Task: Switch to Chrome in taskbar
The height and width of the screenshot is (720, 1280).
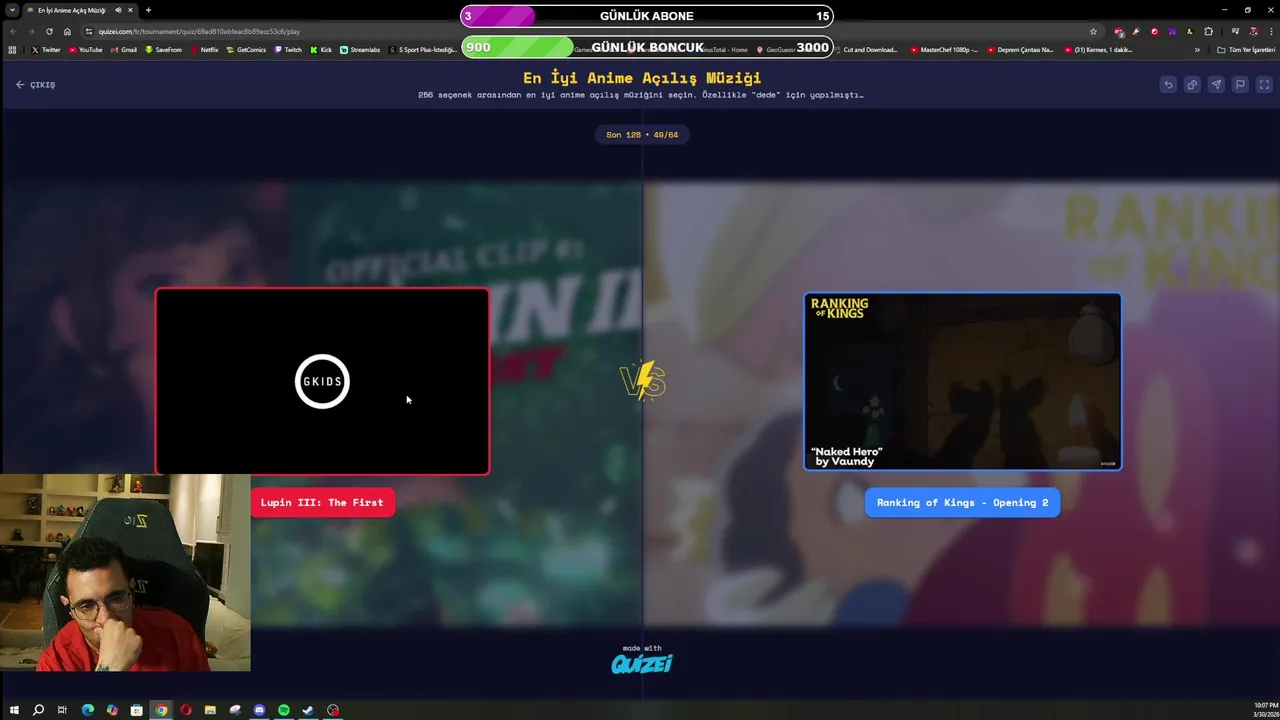Action: point(161,710)
